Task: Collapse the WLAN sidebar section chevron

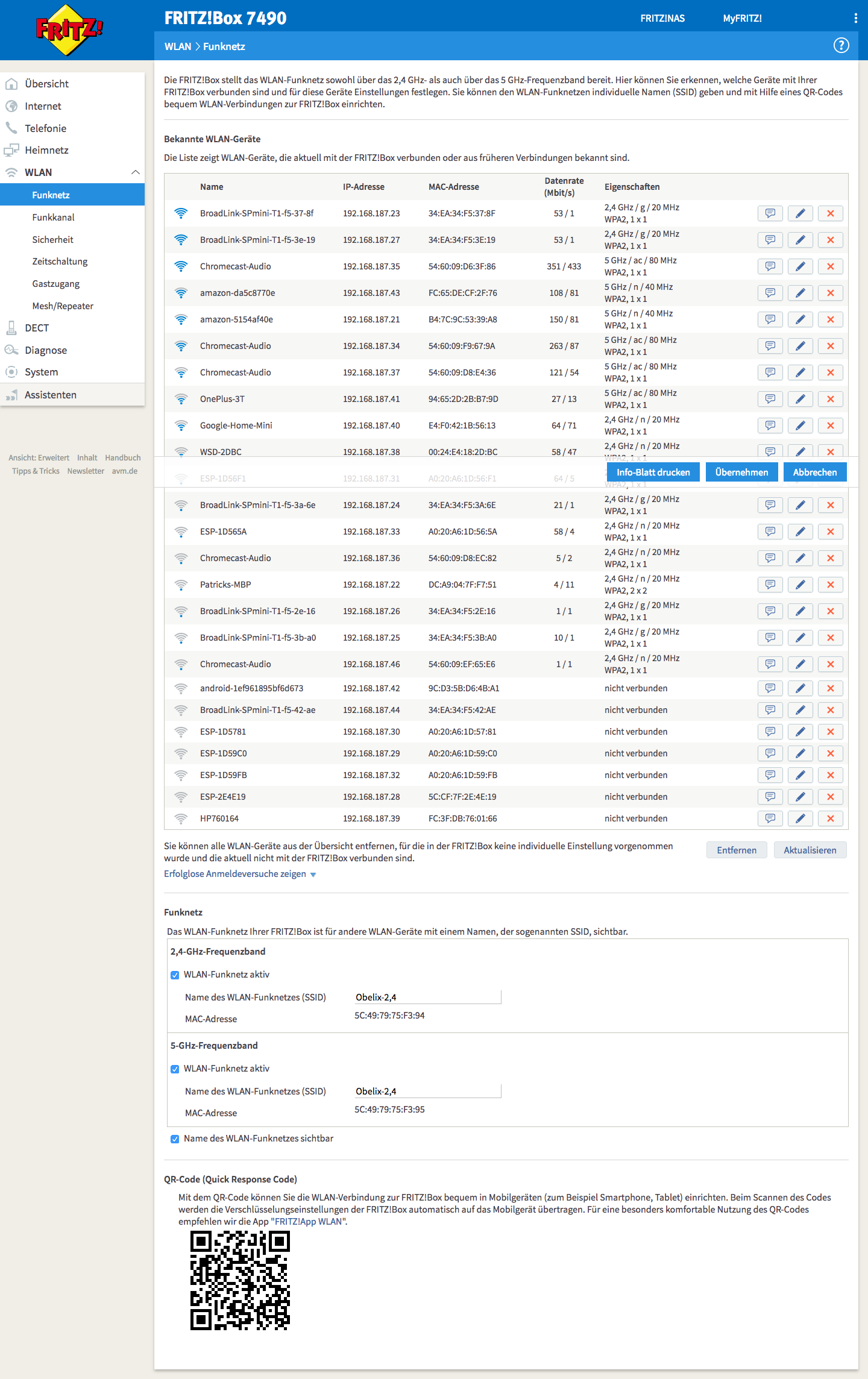Action: tap(136, 172)
